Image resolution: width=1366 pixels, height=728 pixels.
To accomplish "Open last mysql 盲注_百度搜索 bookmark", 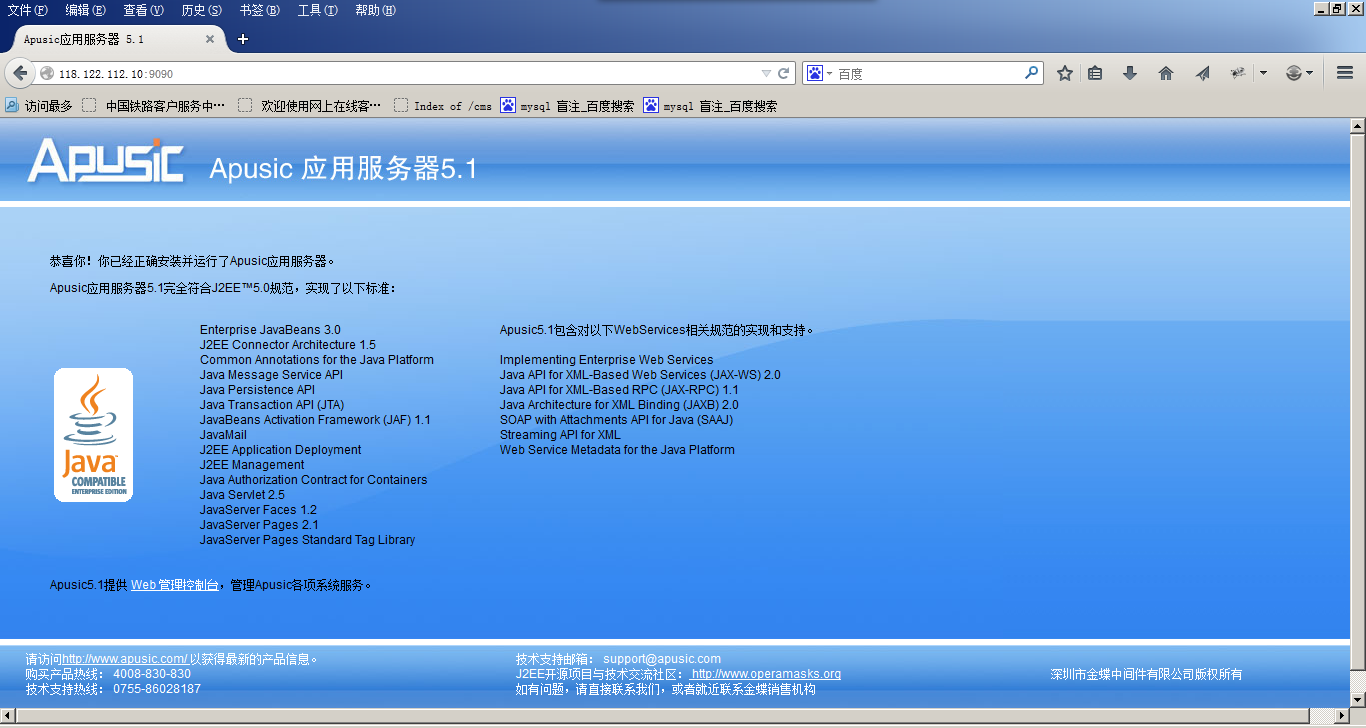I will pos(710,105).
